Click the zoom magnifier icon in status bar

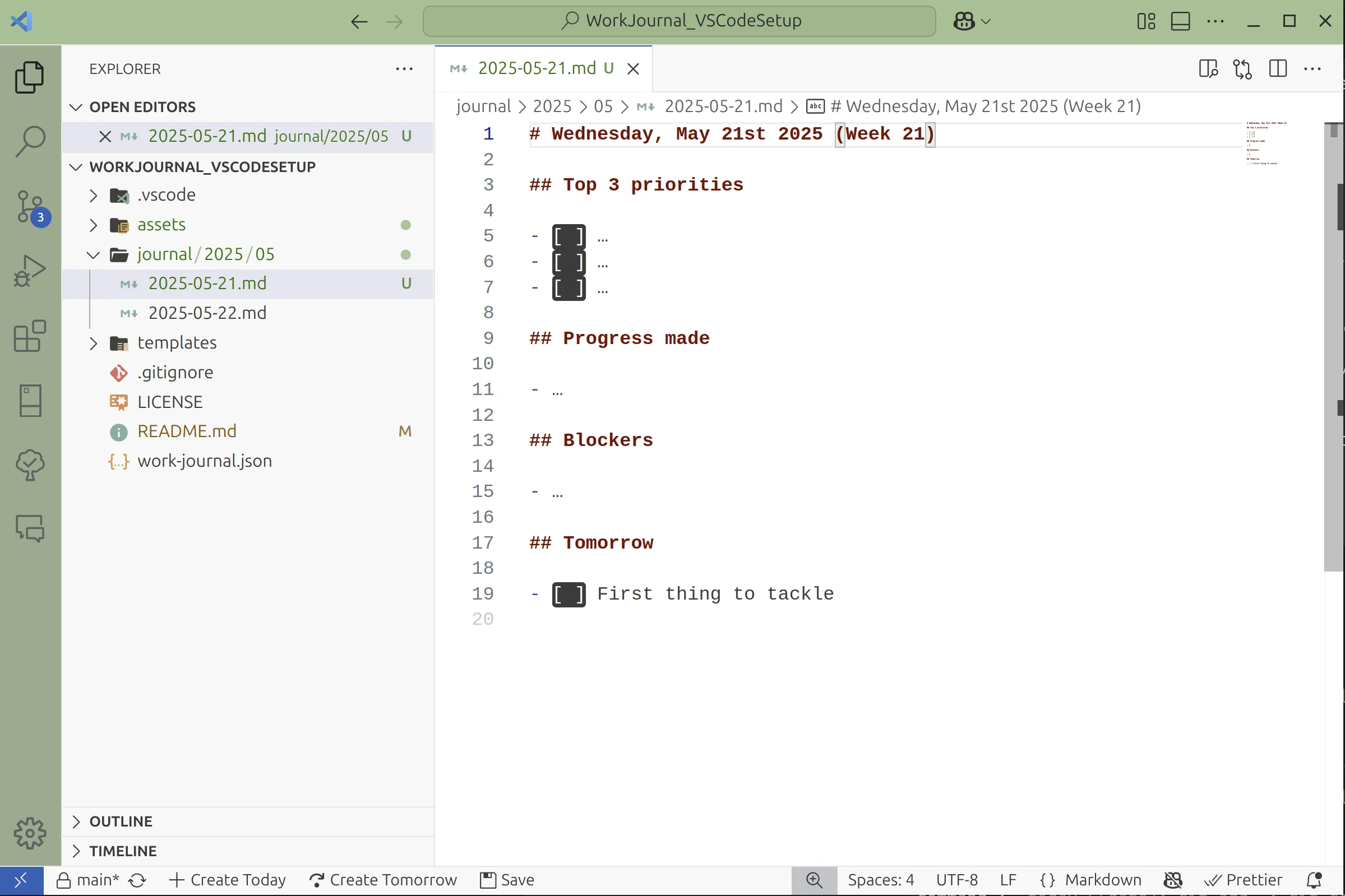814,880
